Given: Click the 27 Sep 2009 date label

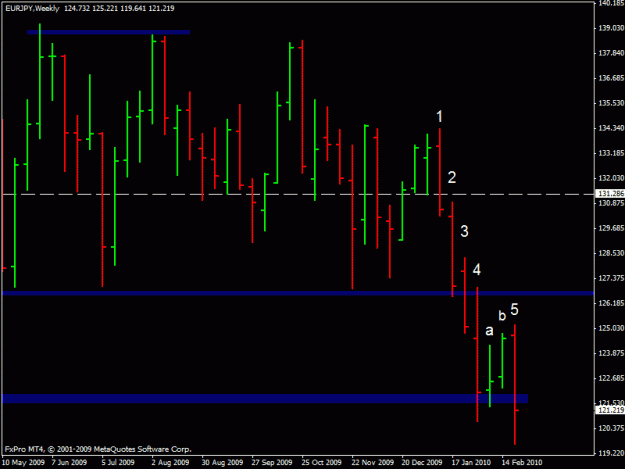Looking at the screenshot, I should pyautogui.click(x=272, y=463).
